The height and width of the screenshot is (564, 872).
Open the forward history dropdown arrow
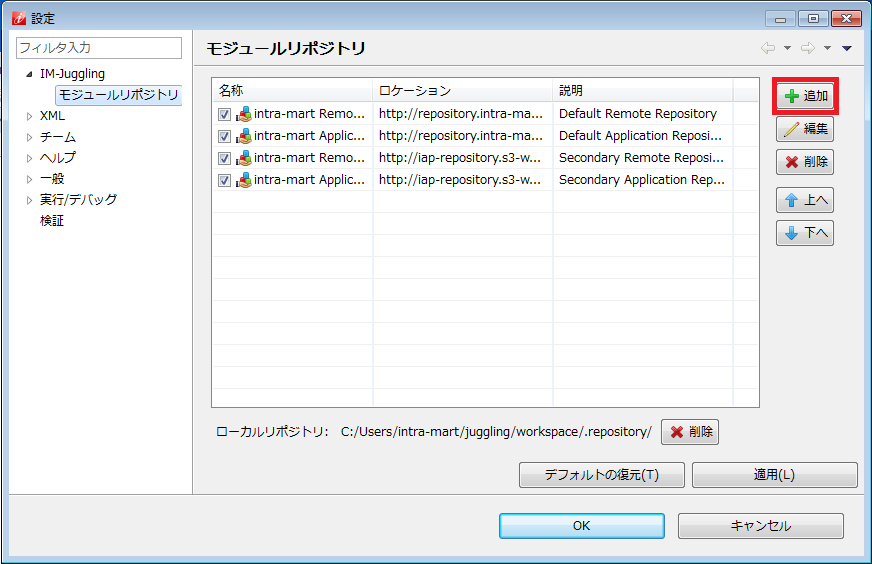point(828,48)
